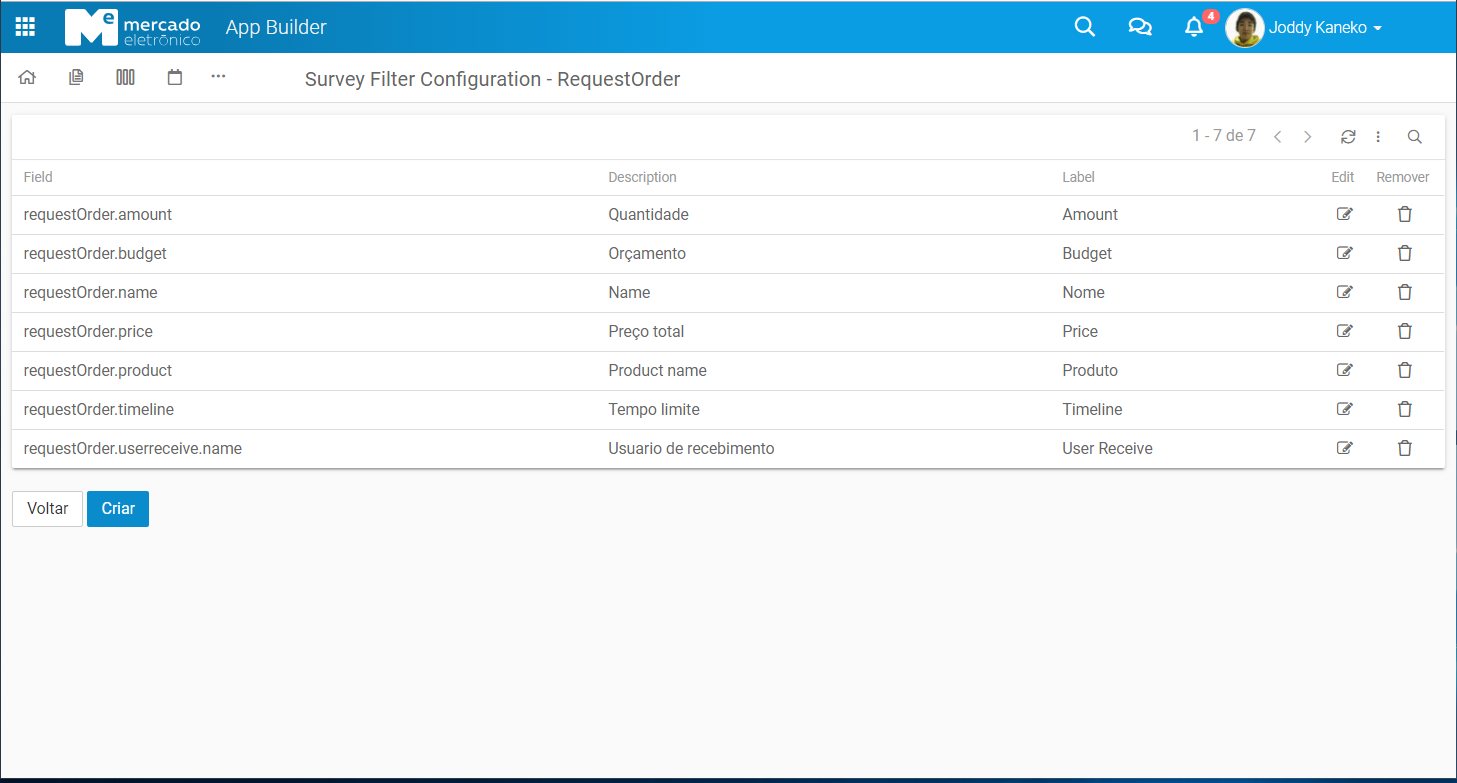Remove the requestOrder.budget row

[x=1404, y=253]
